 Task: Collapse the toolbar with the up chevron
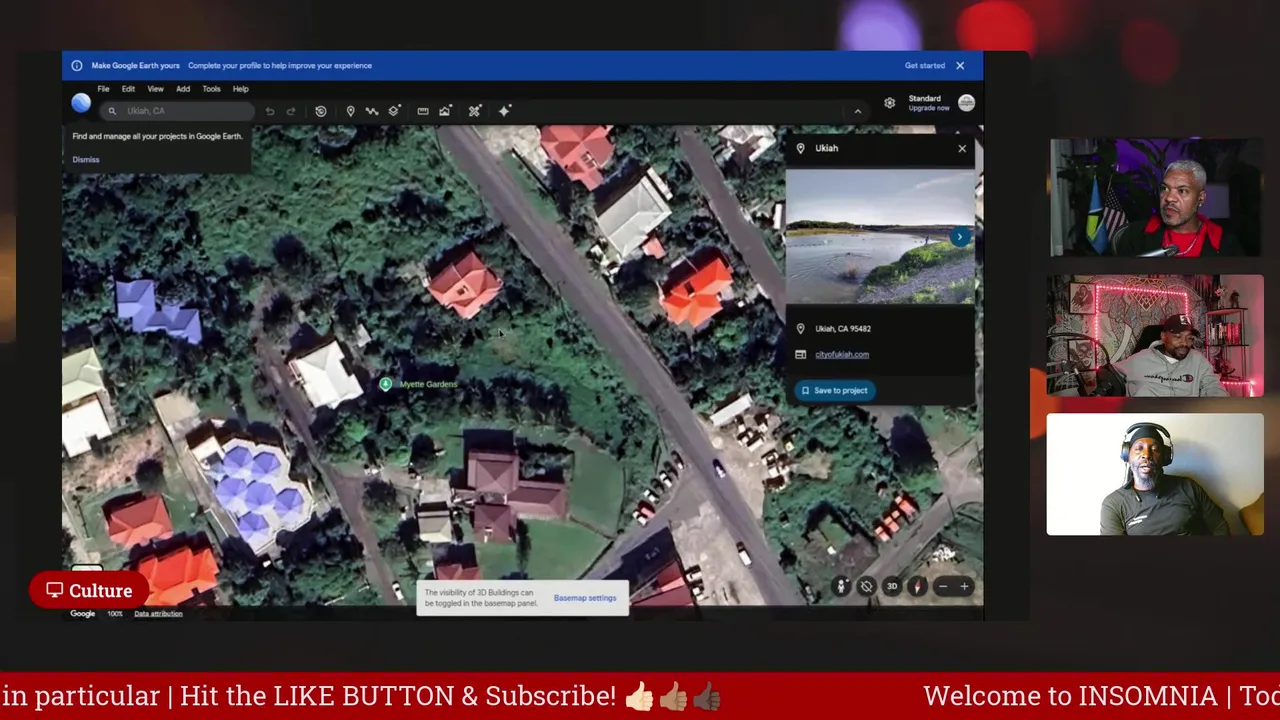(x=858, y=111)
